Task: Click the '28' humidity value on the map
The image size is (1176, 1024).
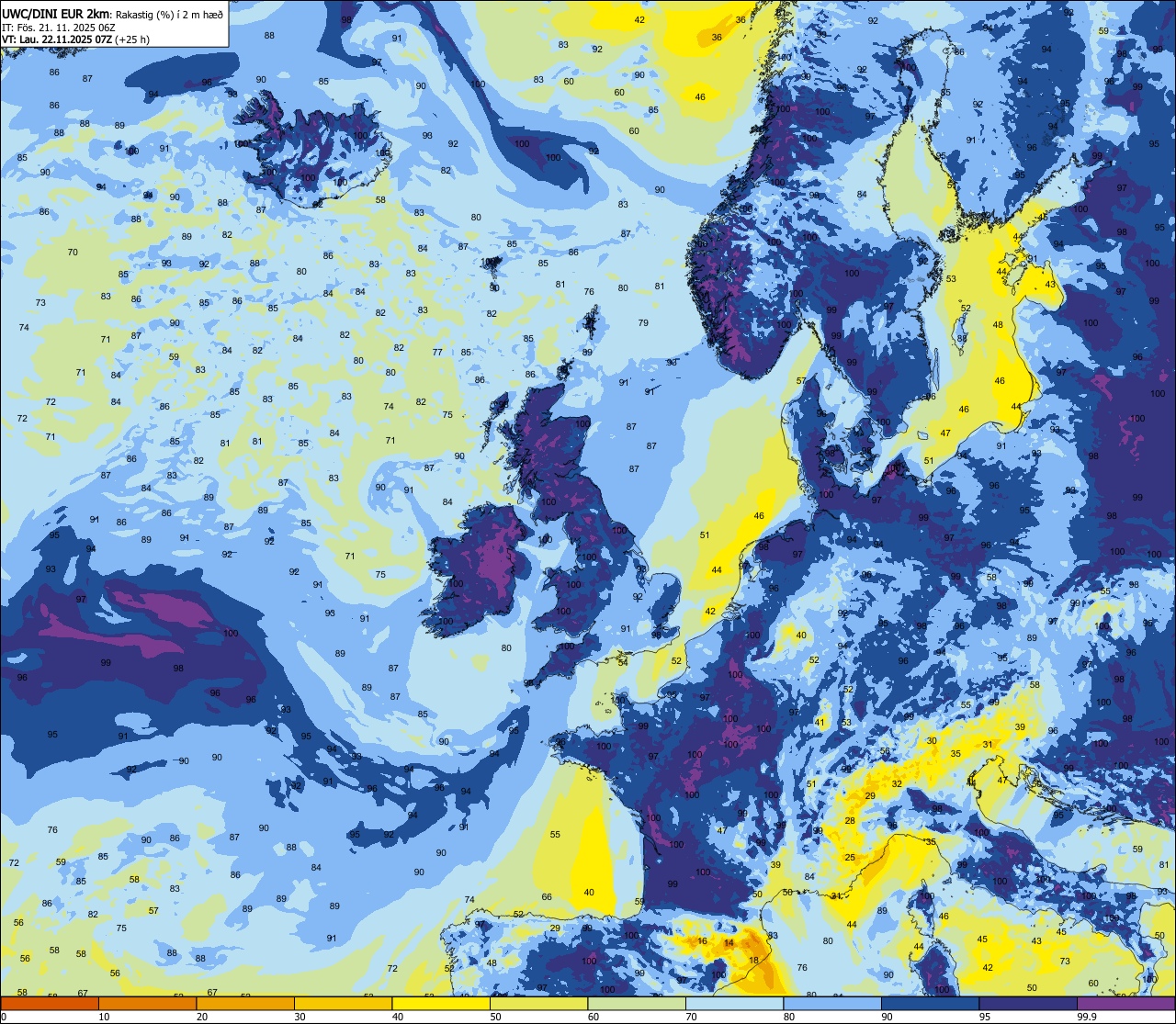Action: 850,820
